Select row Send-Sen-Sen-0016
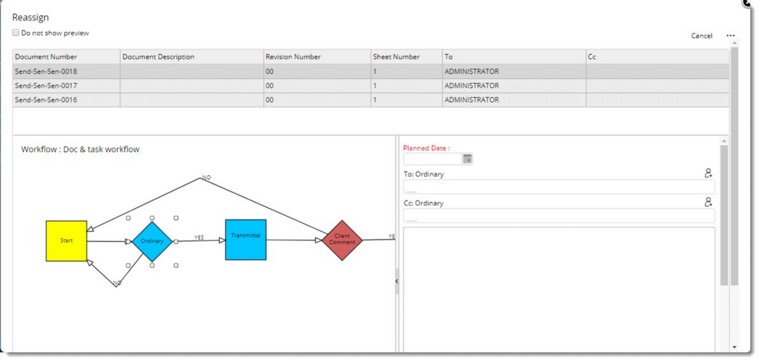Viewport: 760px width, 362px height. 371,100
